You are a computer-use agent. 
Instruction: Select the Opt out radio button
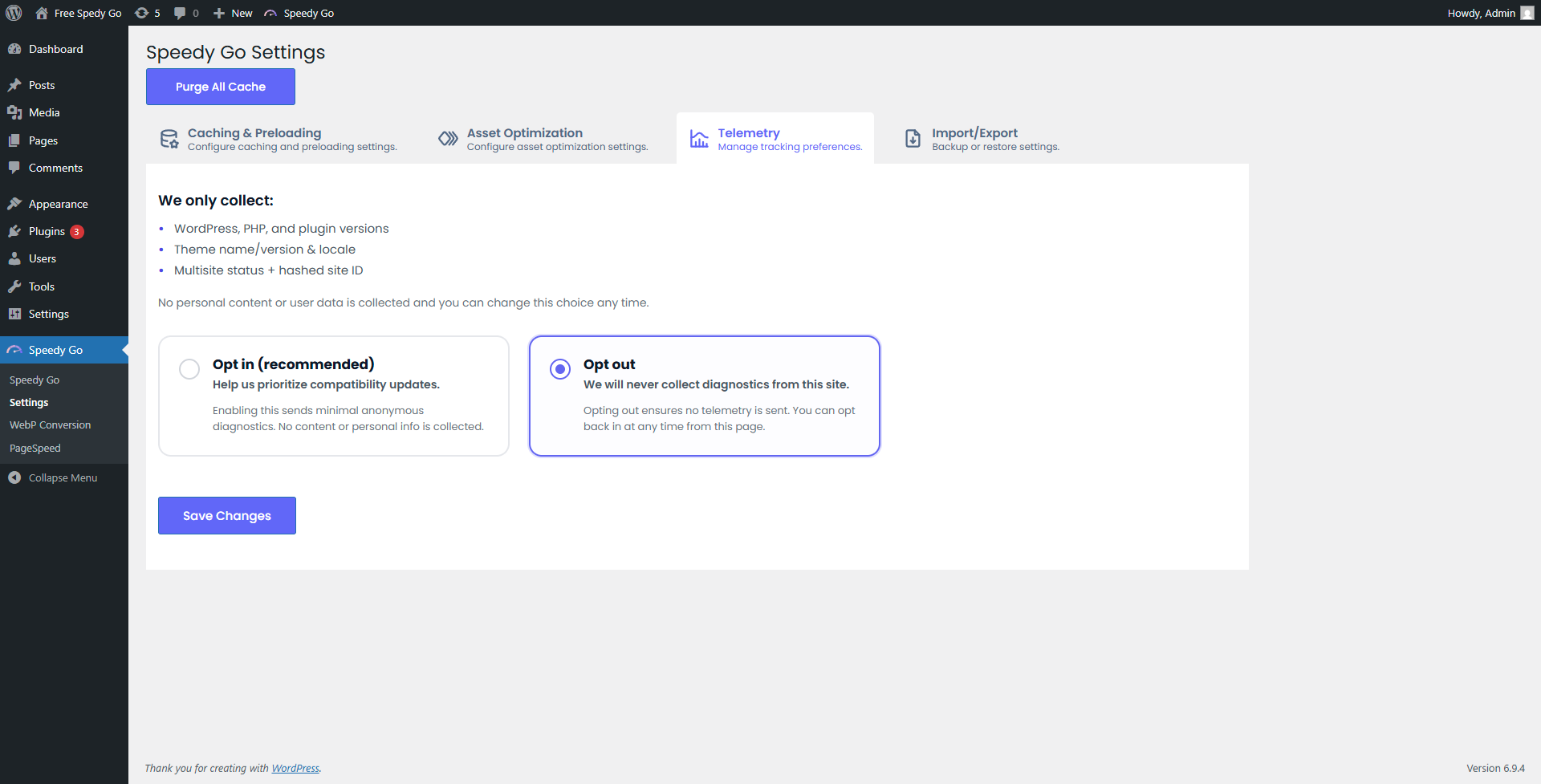pos(560,369)
